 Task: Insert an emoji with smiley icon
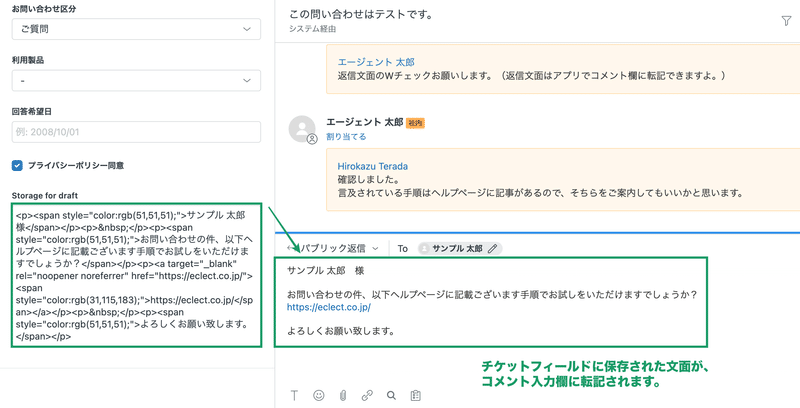coord(319,395)
